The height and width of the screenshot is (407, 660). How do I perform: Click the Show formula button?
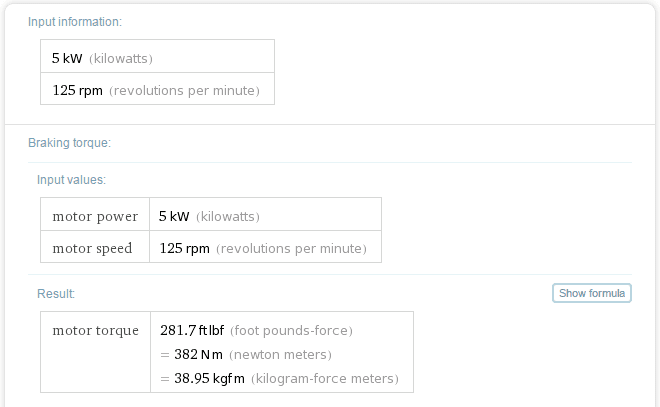[x=591, y=293]
